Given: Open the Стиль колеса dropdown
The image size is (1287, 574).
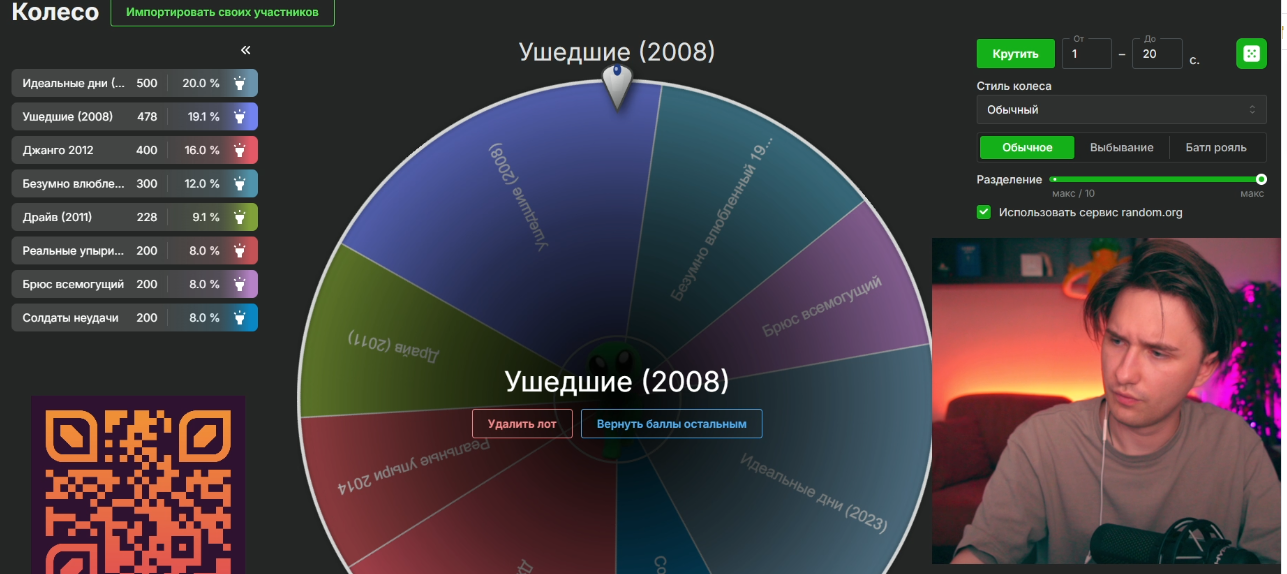Looking at the screenshot, I should click(1121, 110).
